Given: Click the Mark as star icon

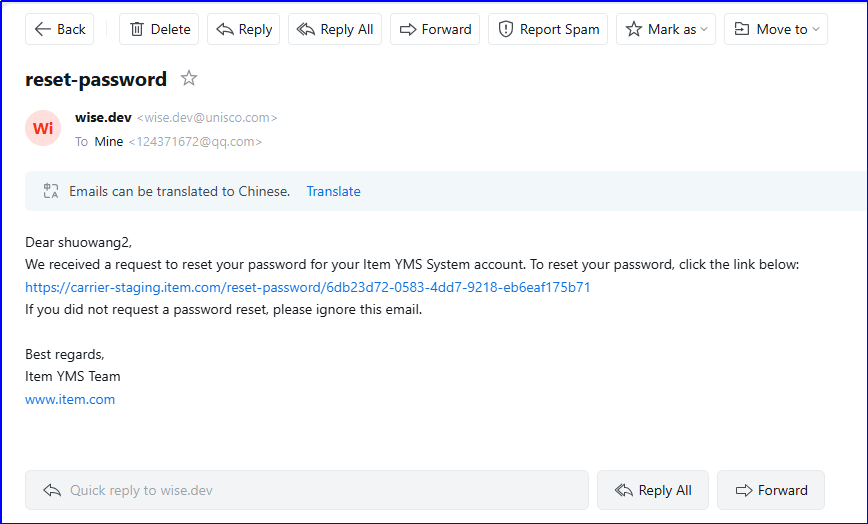Looking at the screenshot, I should pyautogui.click(x=634, y=29).
